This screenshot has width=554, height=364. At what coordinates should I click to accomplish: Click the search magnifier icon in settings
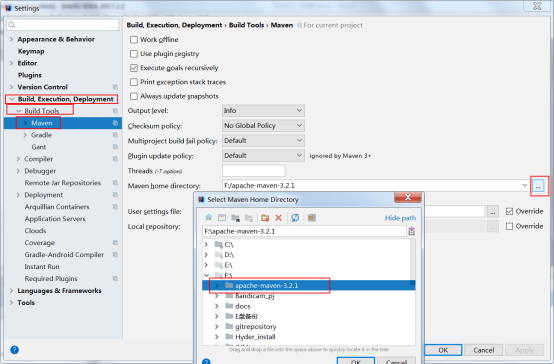12,25
